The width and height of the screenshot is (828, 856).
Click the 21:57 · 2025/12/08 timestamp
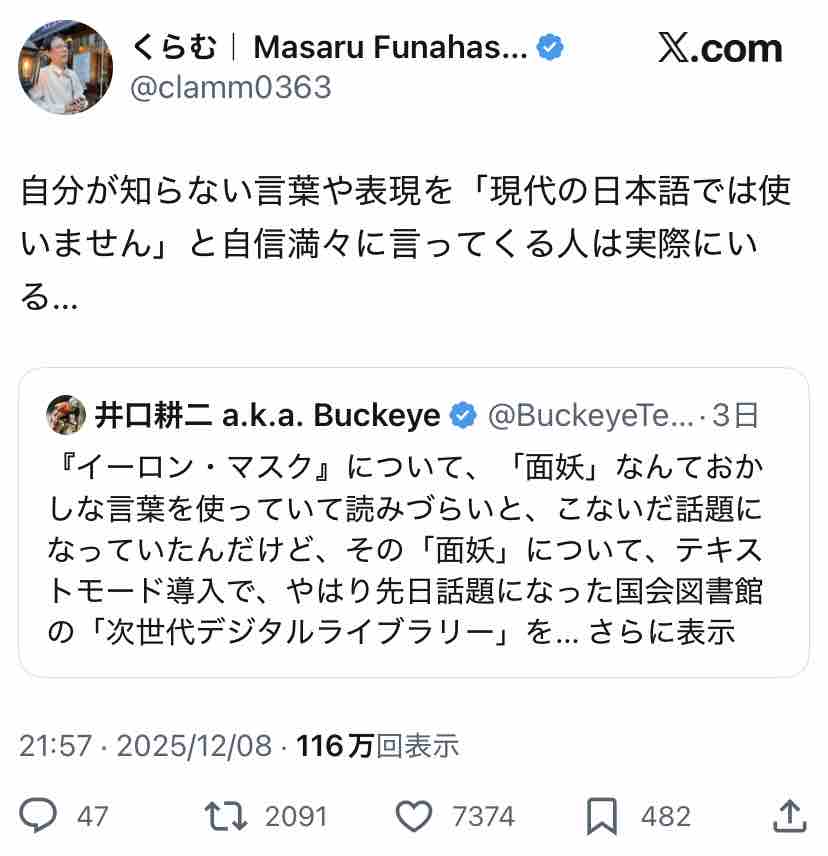click(145, 745)
